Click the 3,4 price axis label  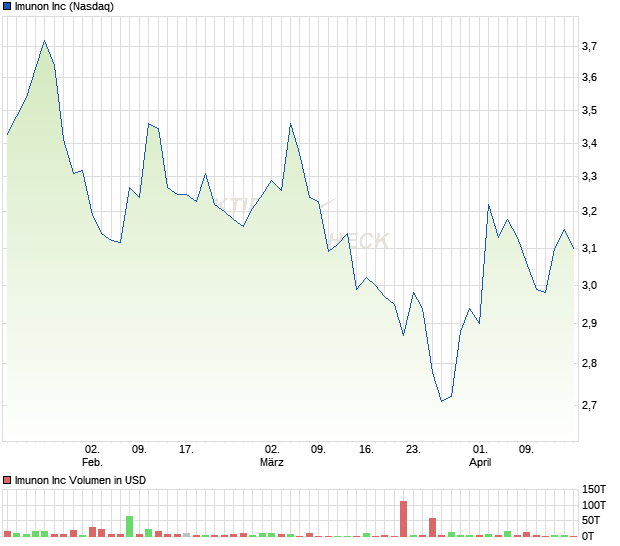tap(589, 143)
